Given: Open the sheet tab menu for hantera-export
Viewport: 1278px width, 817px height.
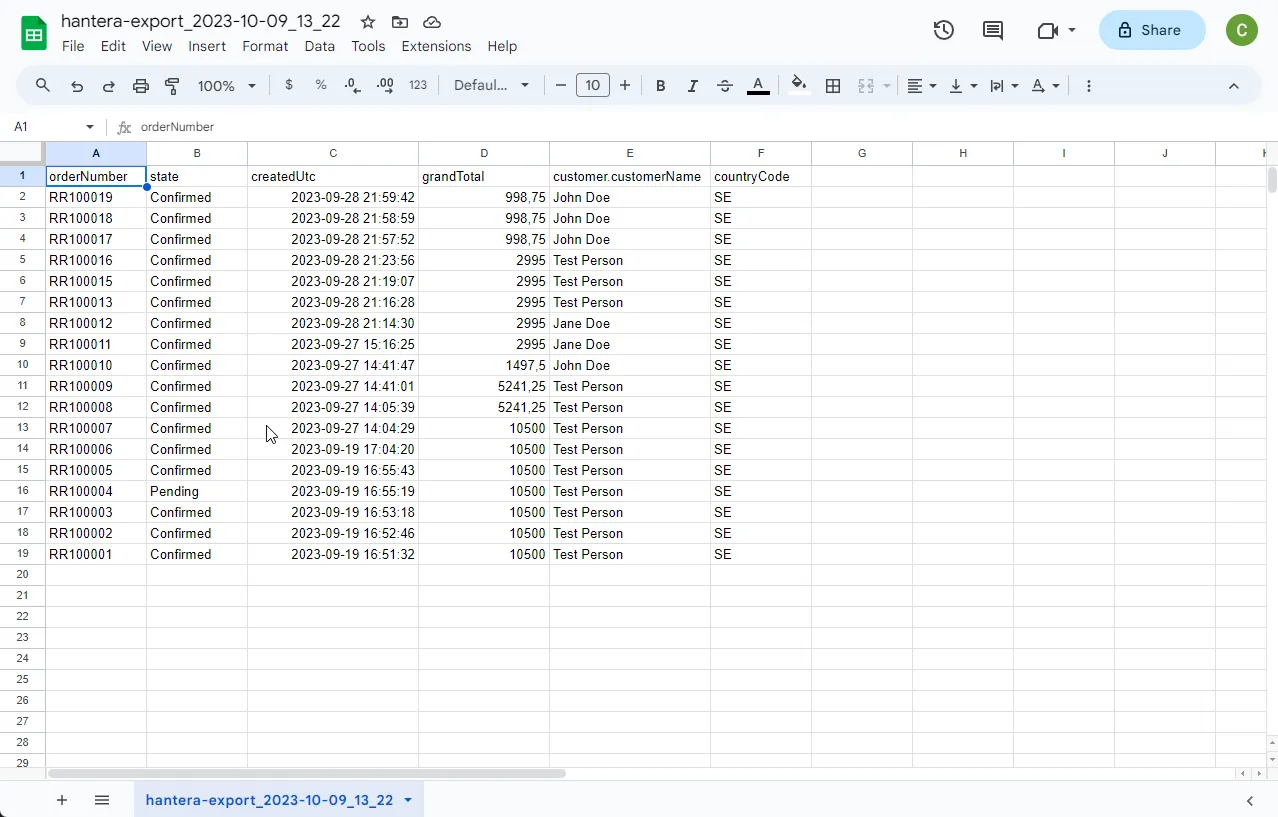Looking at the screenshot, I should (406, 800).
